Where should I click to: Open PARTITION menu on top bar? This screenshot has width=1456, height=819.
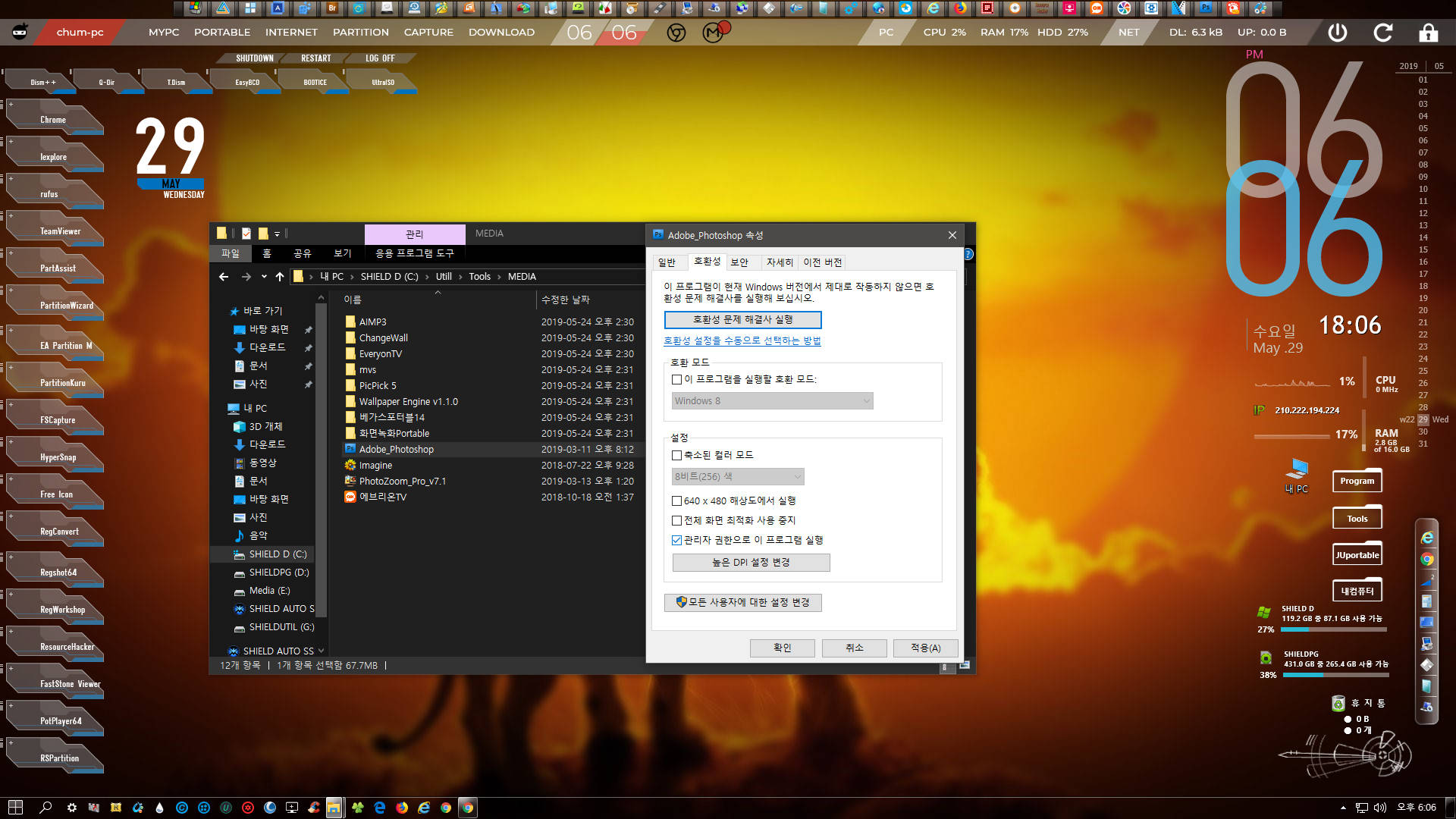(x=361, y=33)
